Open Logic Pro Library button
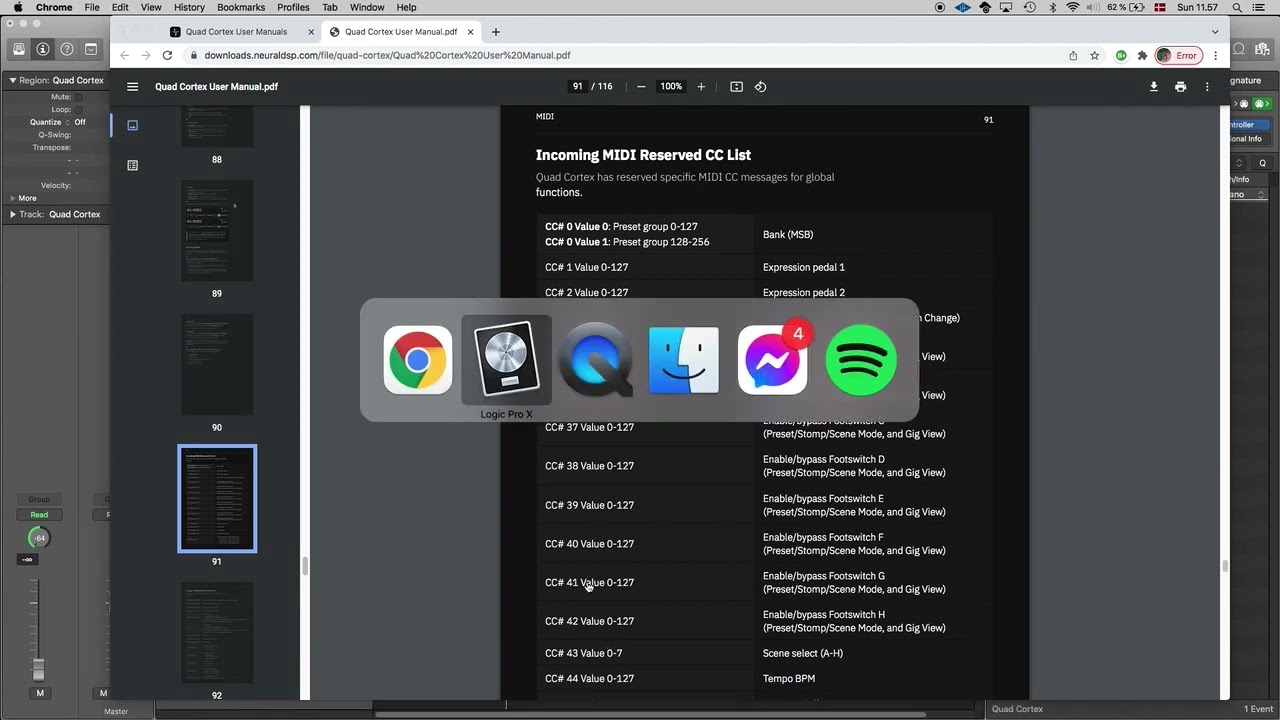Viewport: 1280px width, 720px height. click(x=19, y=49)
